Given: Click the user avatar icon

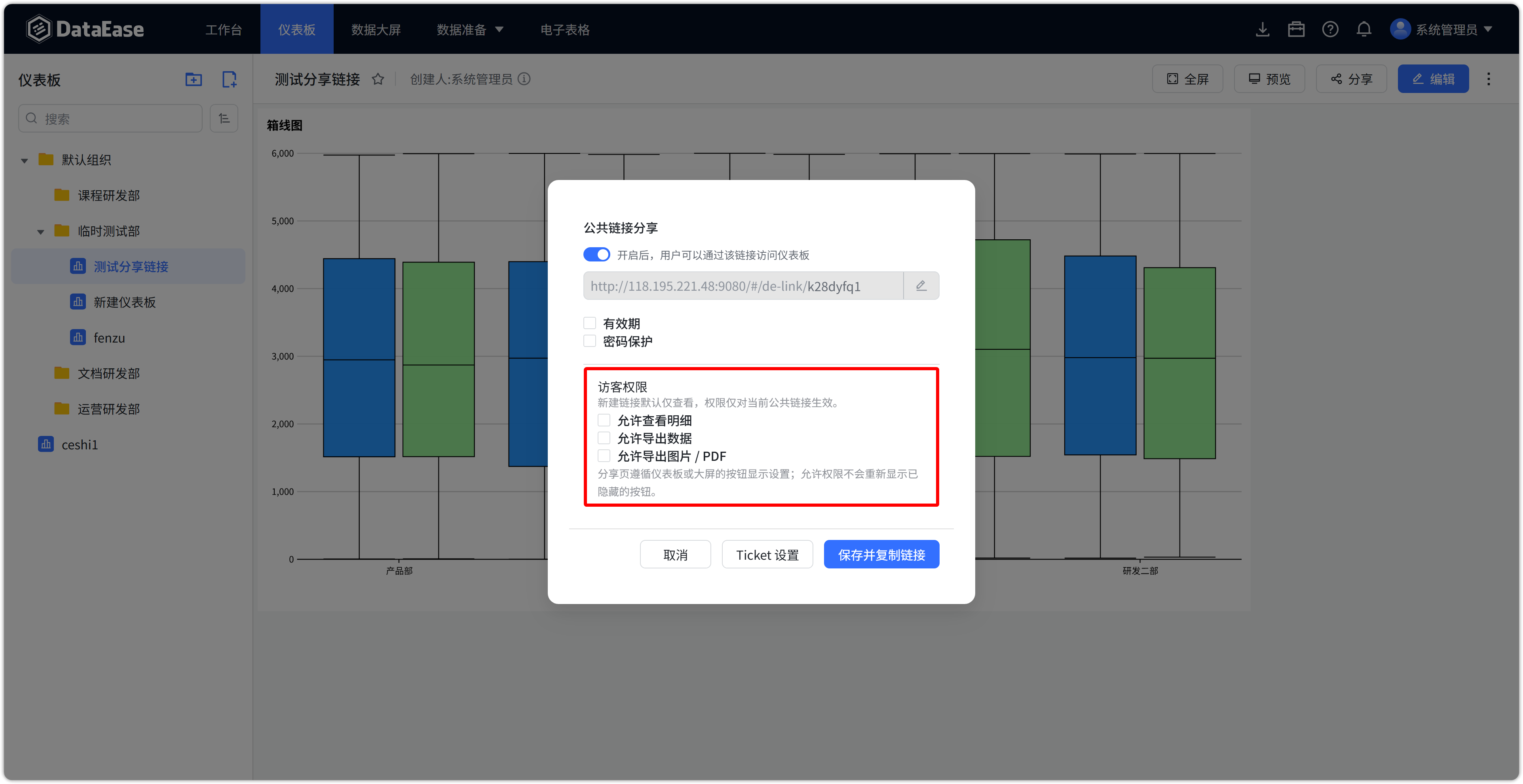Looking at the screenshot, I should click(1400, 29).
